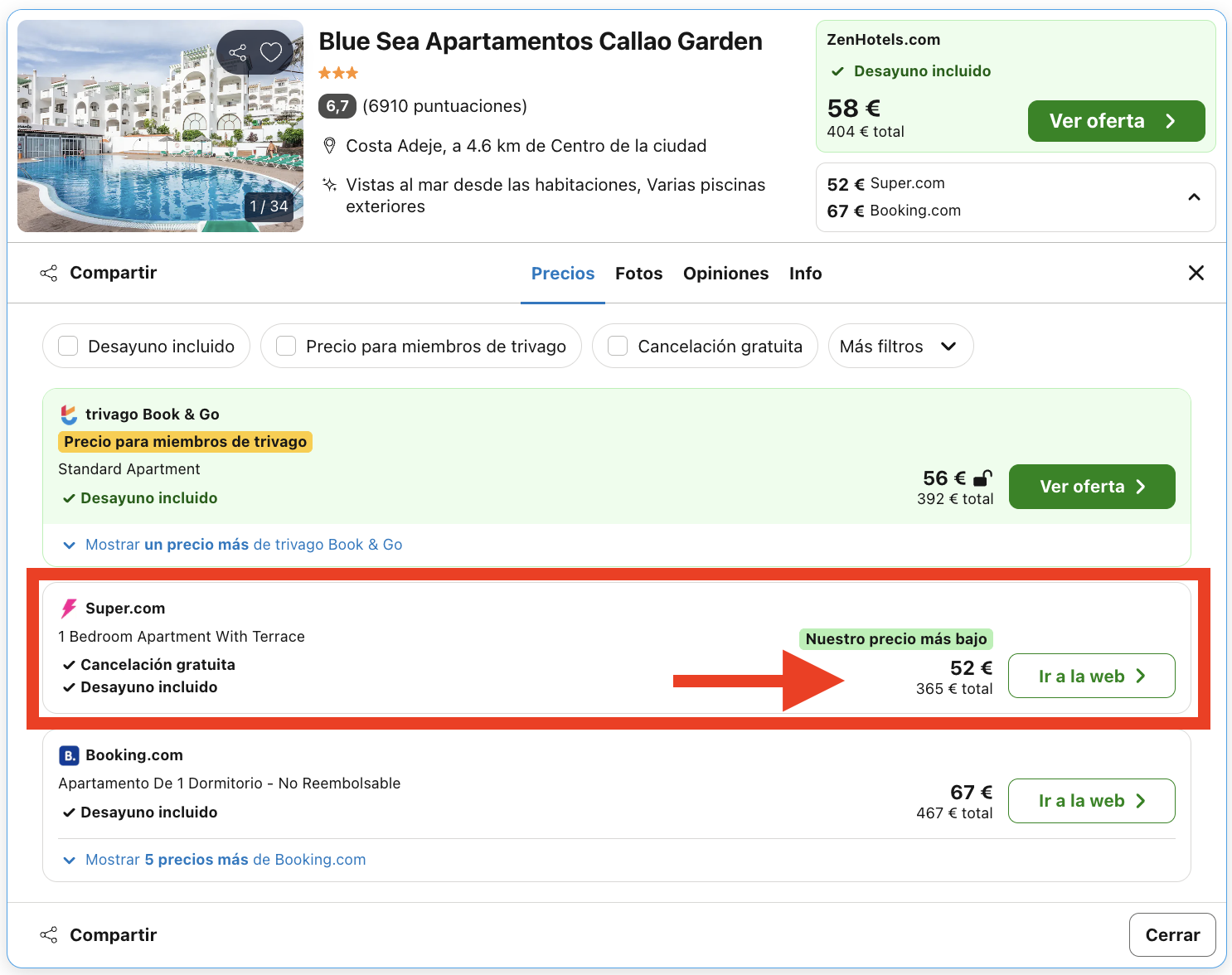This screenshot has width=1232, height=975.
Task: Click the Booking.com logo icon
Action: [69, 755]
